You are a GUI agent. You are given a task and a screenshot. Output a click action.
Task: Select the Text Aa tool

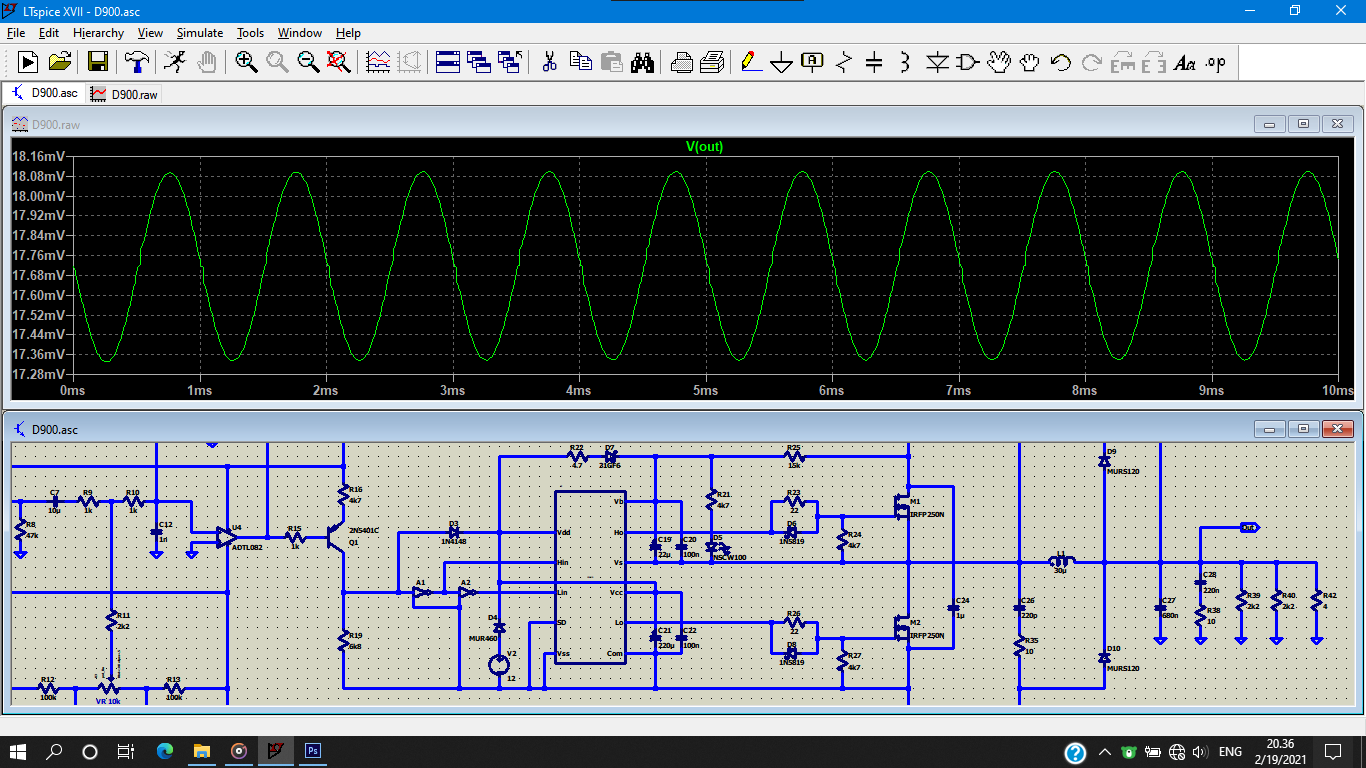(x=1185, y=62)
